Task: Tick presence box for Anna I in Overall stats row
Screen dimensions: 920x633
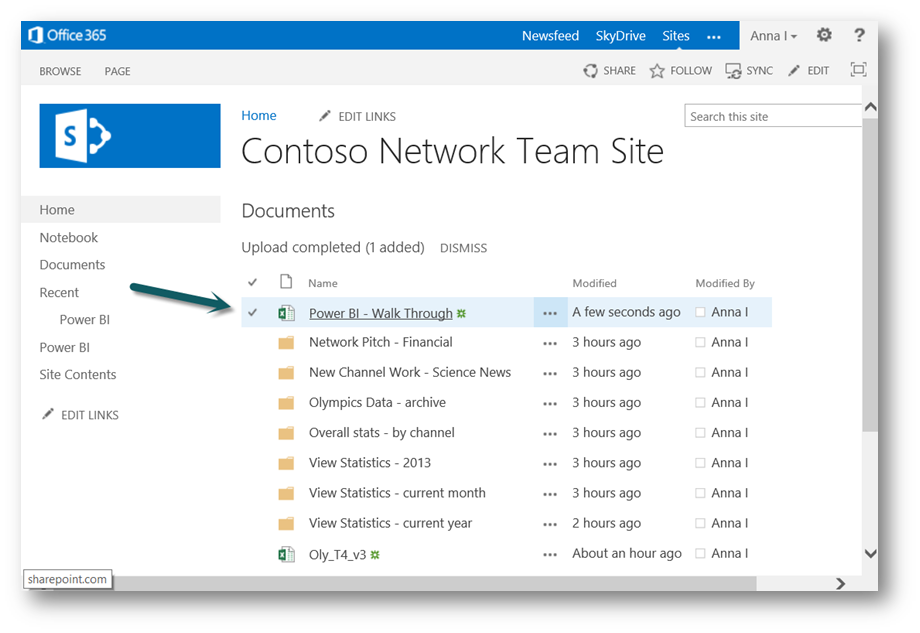Action: tap(700, 432)
